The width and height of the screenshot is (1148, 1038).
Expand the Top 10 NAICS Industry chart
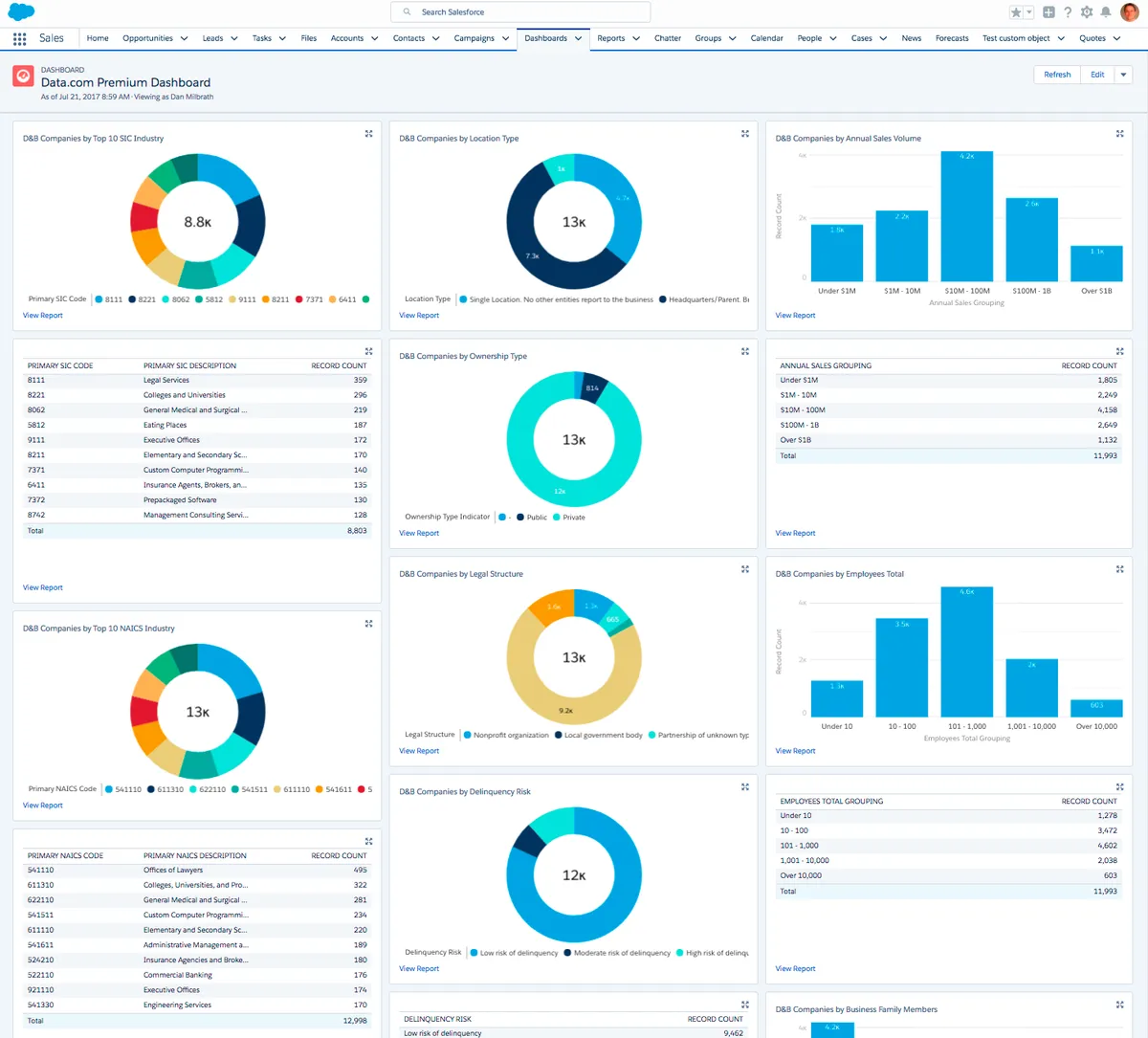click(368, 624)
